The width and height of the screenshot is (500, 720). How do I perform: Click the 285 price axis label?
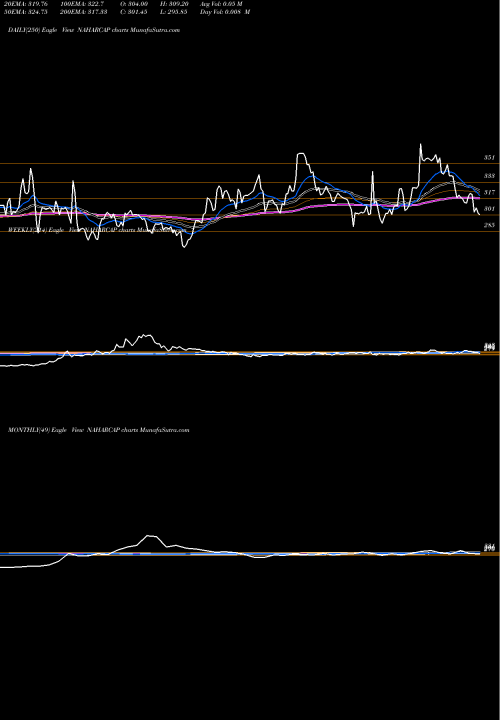click(x=489, y=225)
